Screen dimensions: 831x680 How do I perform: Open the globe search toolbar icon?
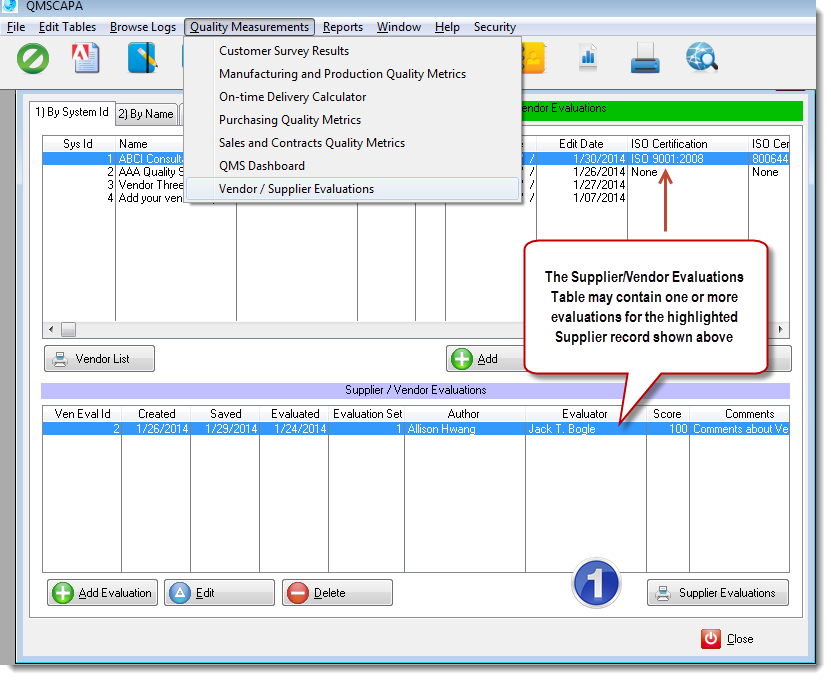[702, 59]
